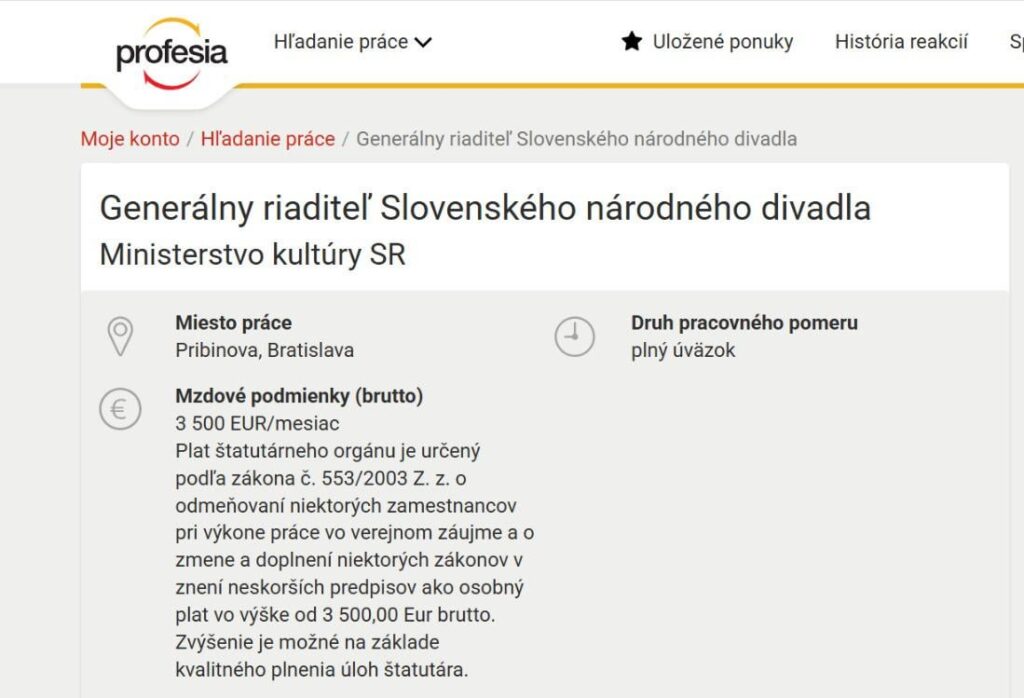Screen dimensions: 1024x698
Task: Click the current breadcrumb Generálny riaditeľ
Action: [577, 139]
